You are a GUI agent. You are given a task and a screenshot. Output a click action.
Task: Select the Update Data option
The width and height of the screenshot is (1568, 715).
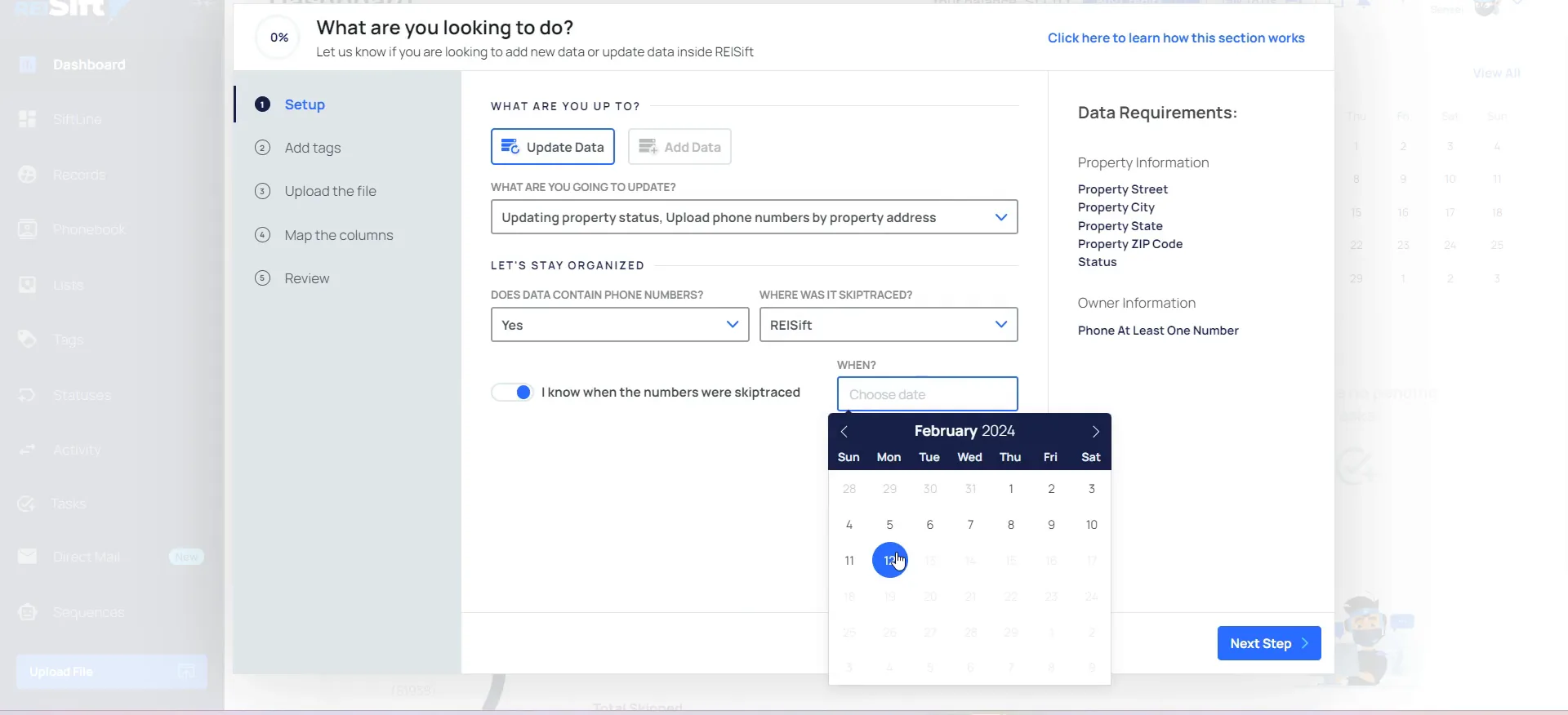(x=553, y=147)
